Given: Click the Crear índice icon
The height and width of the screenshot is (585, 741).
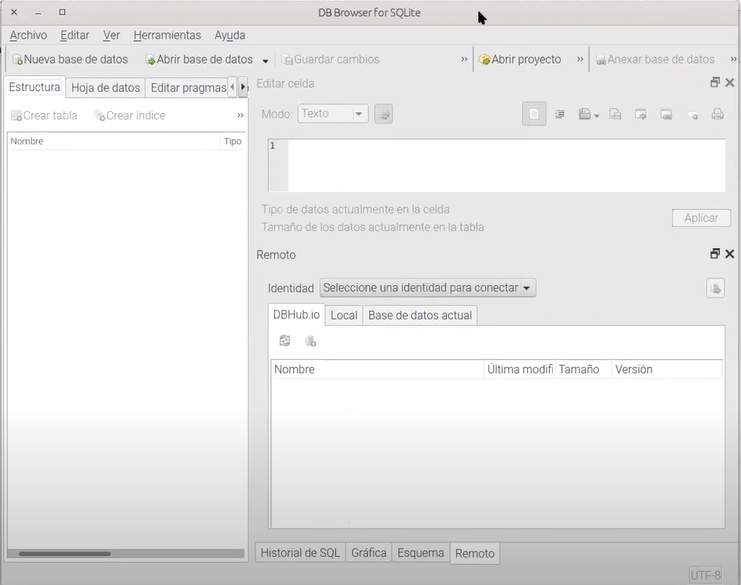Looking at the screenshot, I should [x=99, y=116].
